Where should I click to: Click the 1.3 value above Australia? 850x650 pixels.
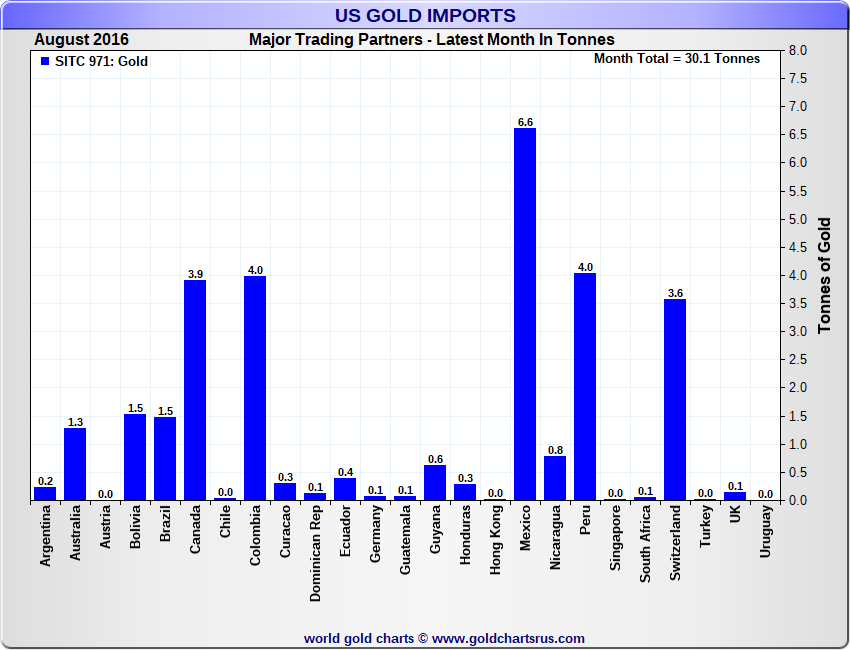pyautogui.click(x=75, y=422)
